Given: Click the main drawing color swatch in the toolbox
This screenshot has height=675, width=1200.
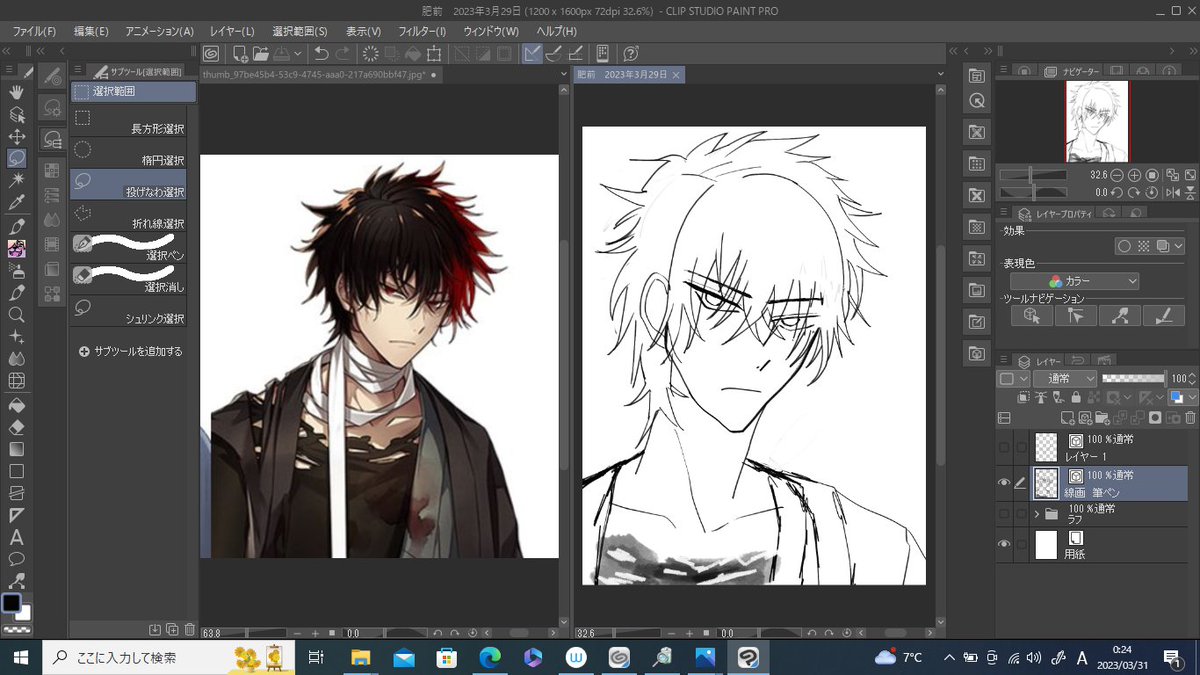Looking at the screenshot, I should pos(11,603).
